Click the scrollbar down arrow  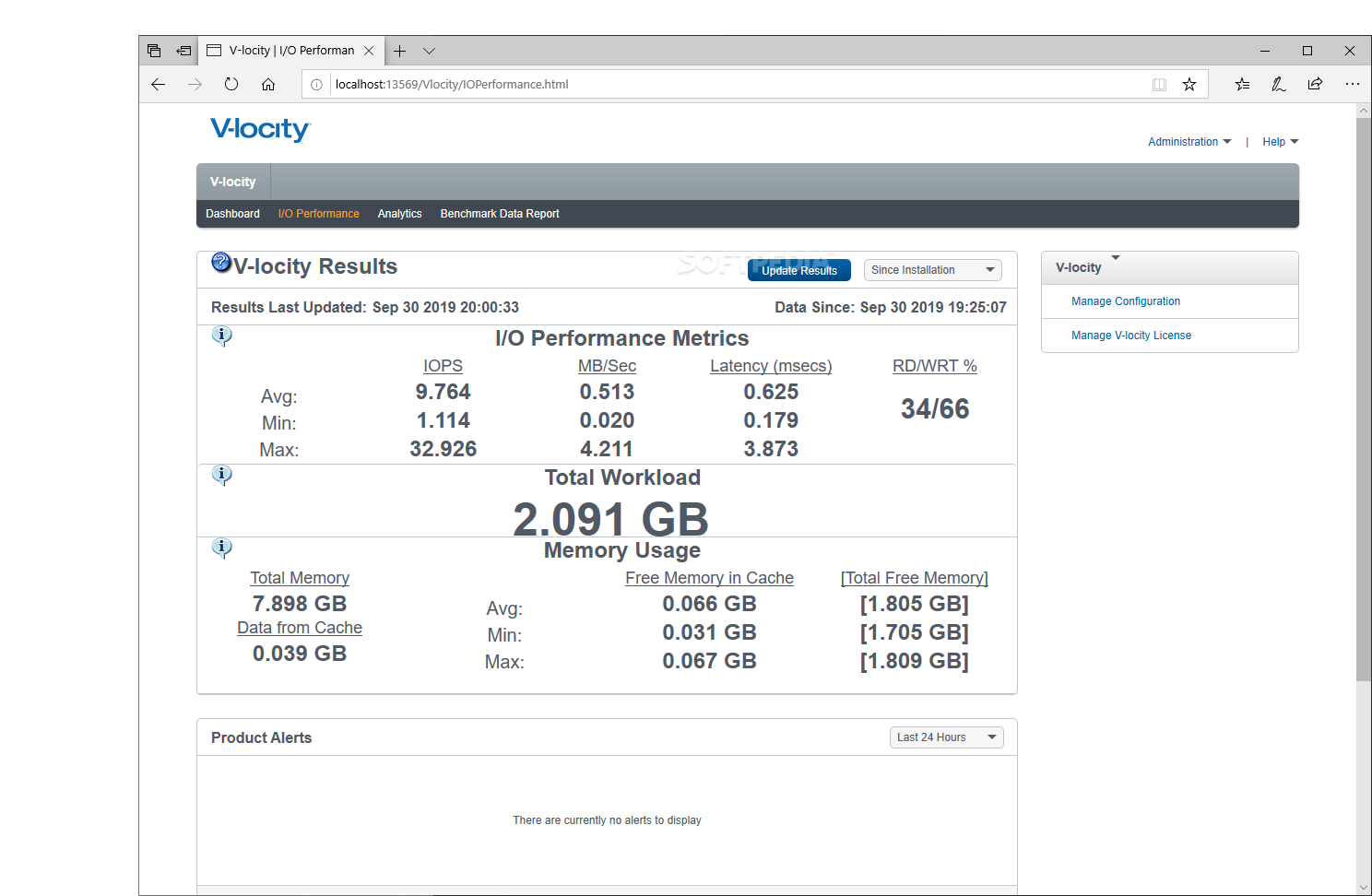pyautogui.click(x=1364, y=888)
